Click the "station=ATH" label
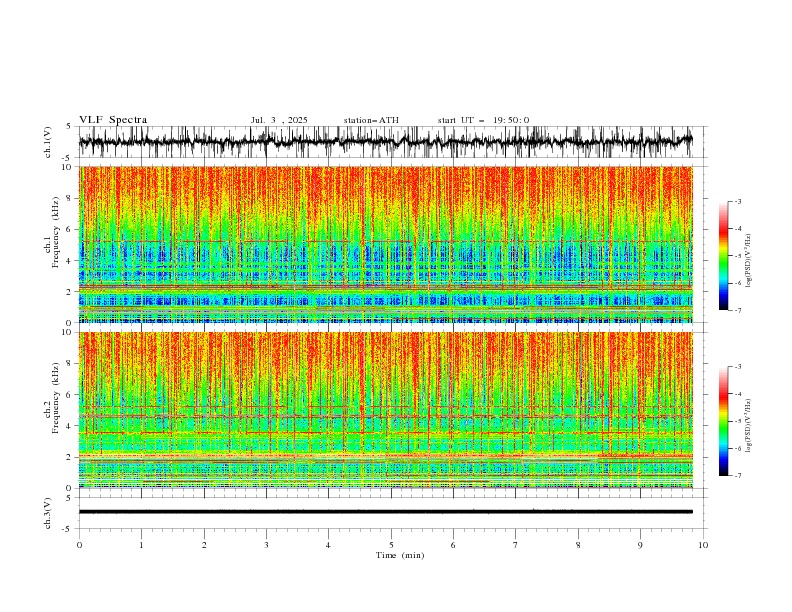The width and height of the screenshot is (792, 612). 371,120
